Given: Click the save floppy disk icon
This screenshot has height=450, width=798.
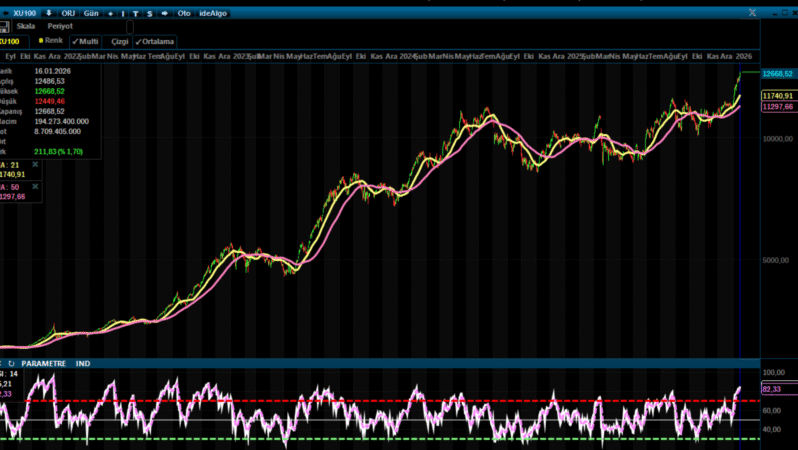Looking at the screenshot, I should [5, 26].
